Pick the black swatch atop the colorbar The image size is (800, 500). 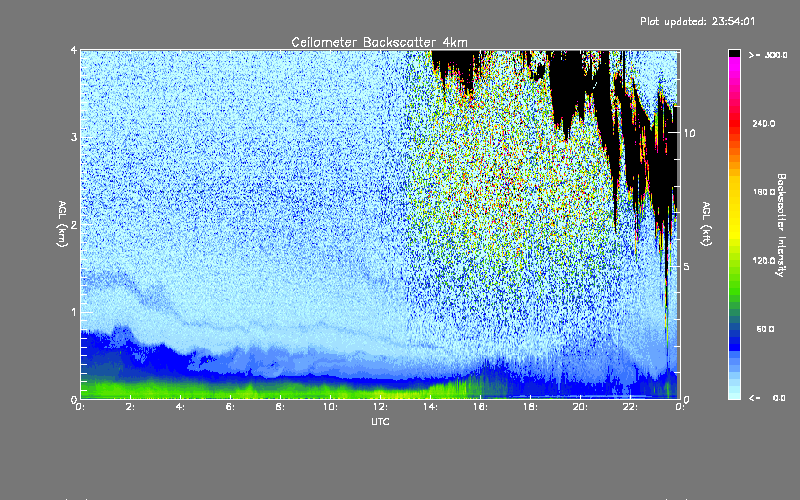point(734,53)
